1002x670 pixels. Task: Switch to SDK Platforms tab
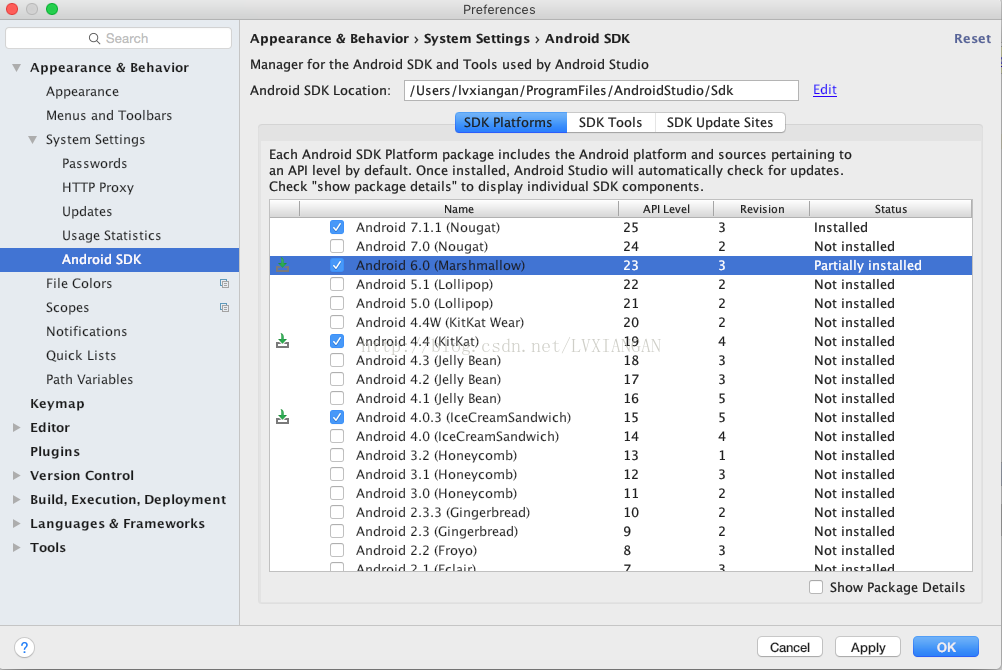511,123
